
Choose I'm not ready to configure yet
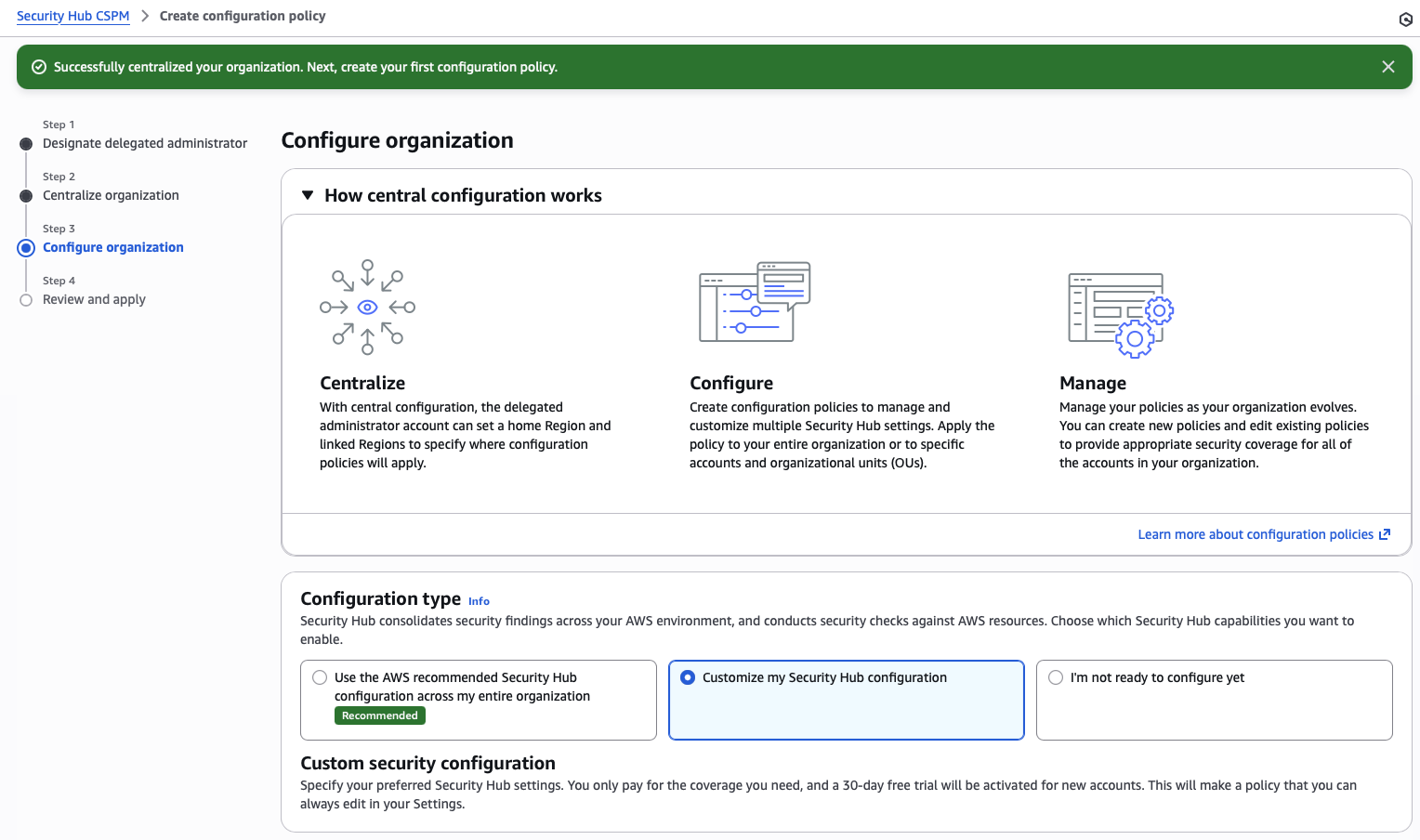(x=1056, y=677)
